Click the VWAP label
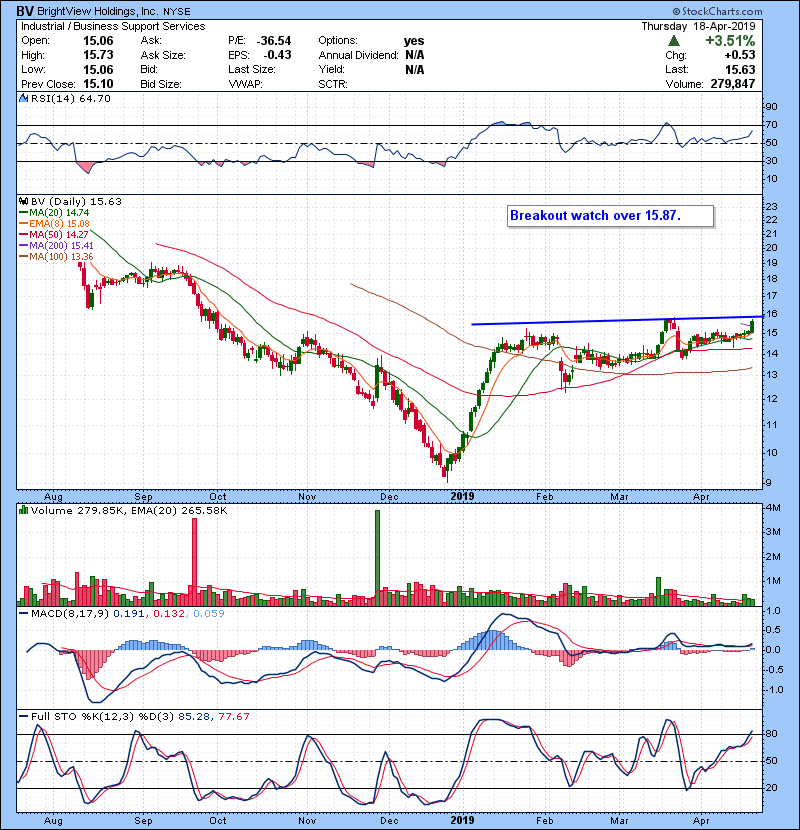 coord(245,84)
